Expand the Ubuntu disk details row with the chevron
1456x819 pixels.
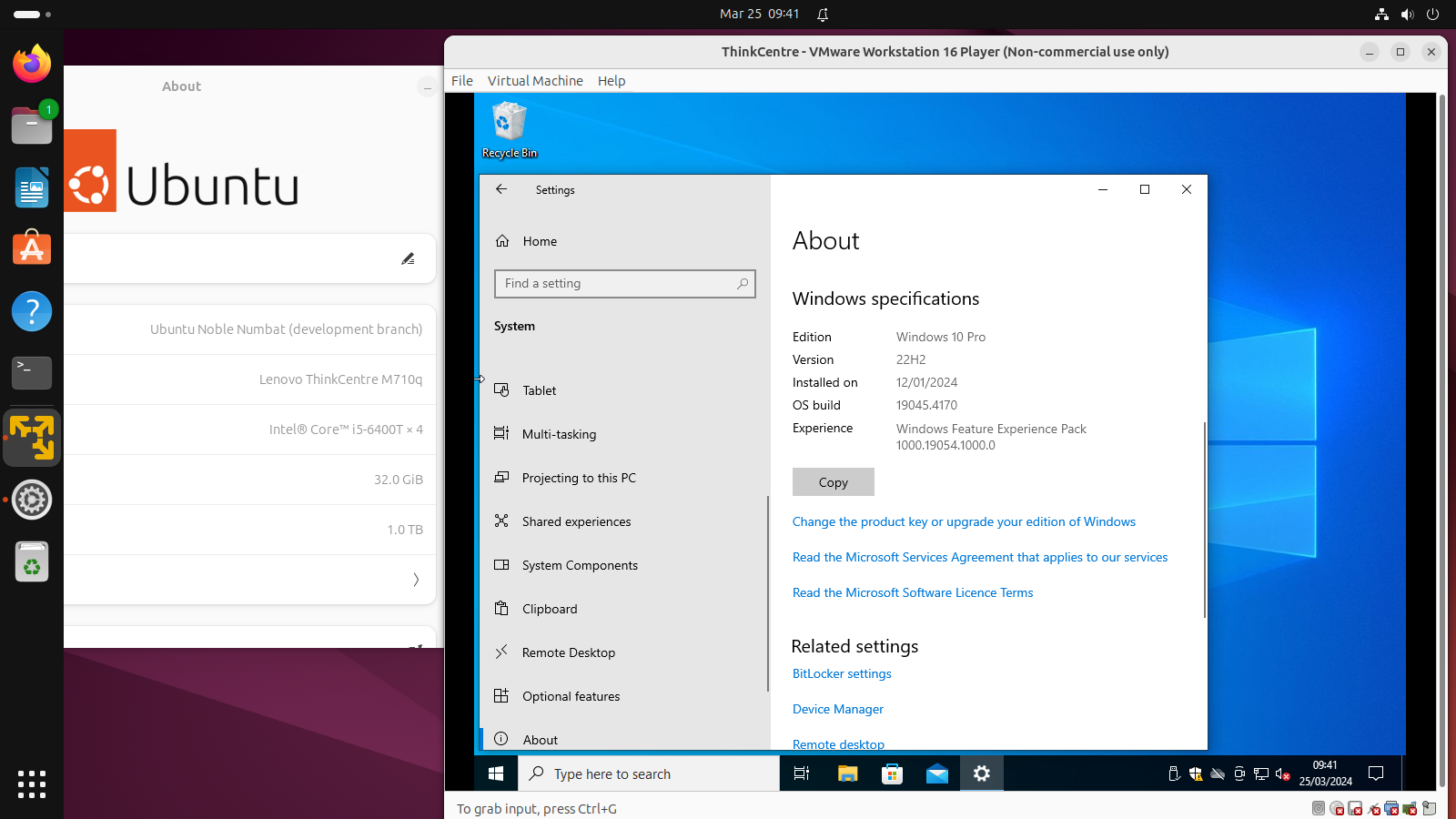416,580
